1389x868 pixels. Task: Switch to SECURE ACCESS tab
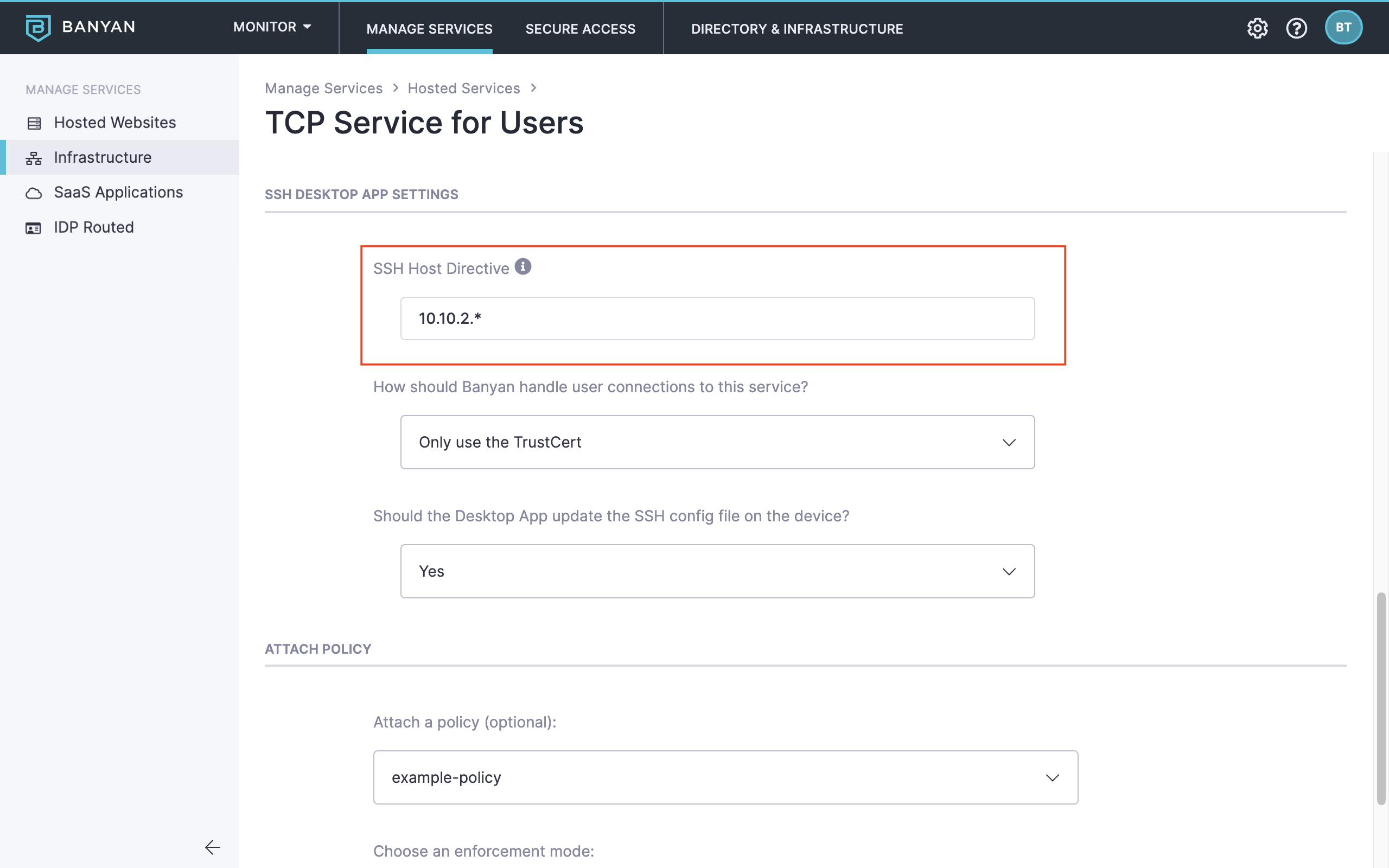pyautogui.click(x=580, y=29)
